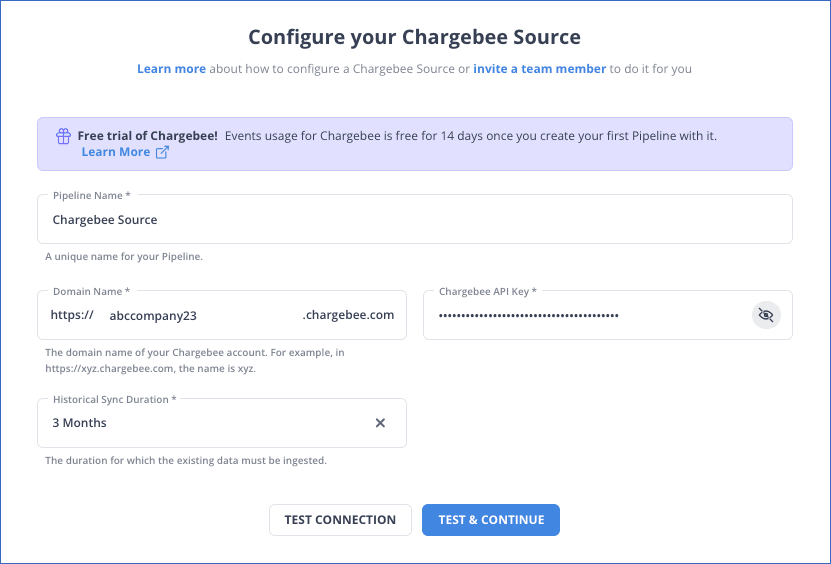Toggle API key visibility eye icon

pos(766,315)
